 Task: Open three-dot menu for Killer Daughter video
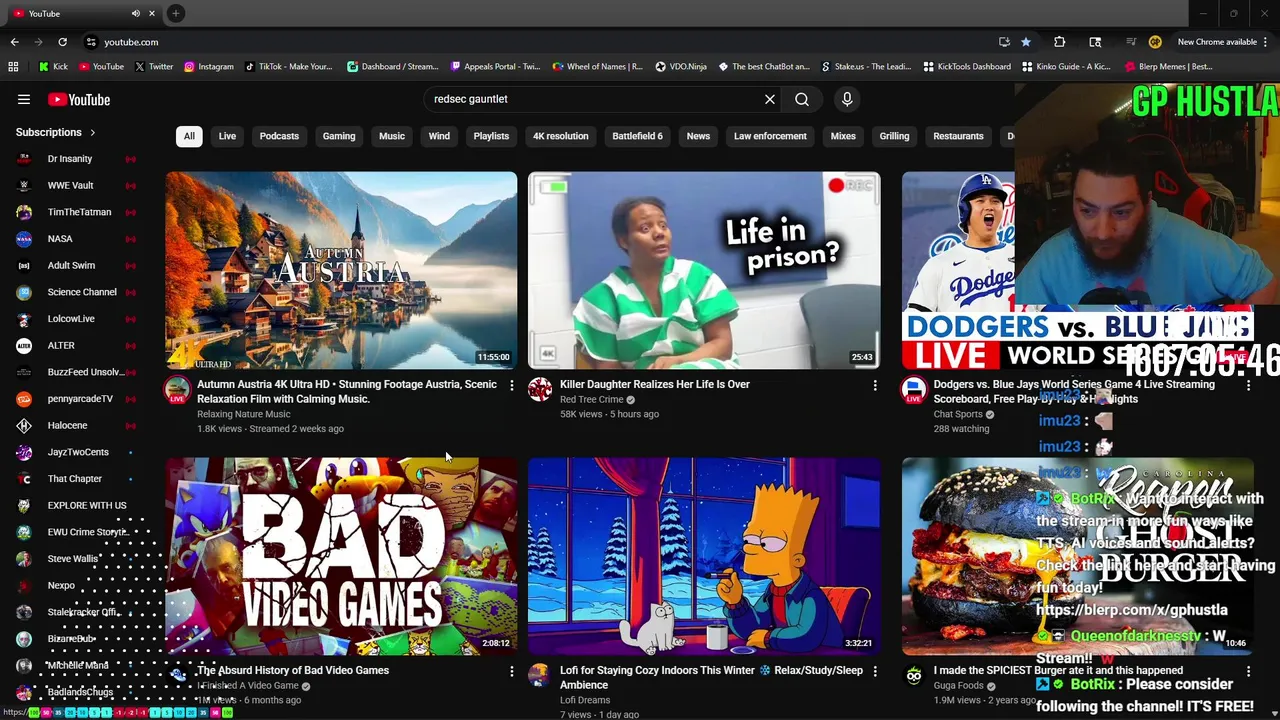point(875,385)
